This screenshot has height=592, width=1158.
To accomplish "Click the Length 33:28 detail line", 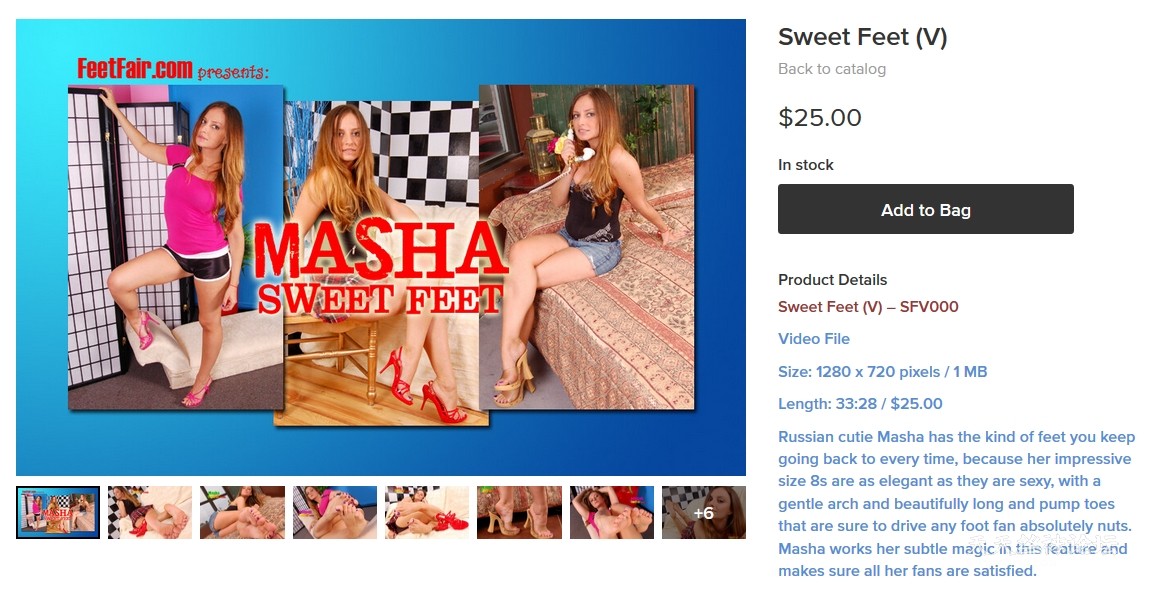I will tap(860, 404).
